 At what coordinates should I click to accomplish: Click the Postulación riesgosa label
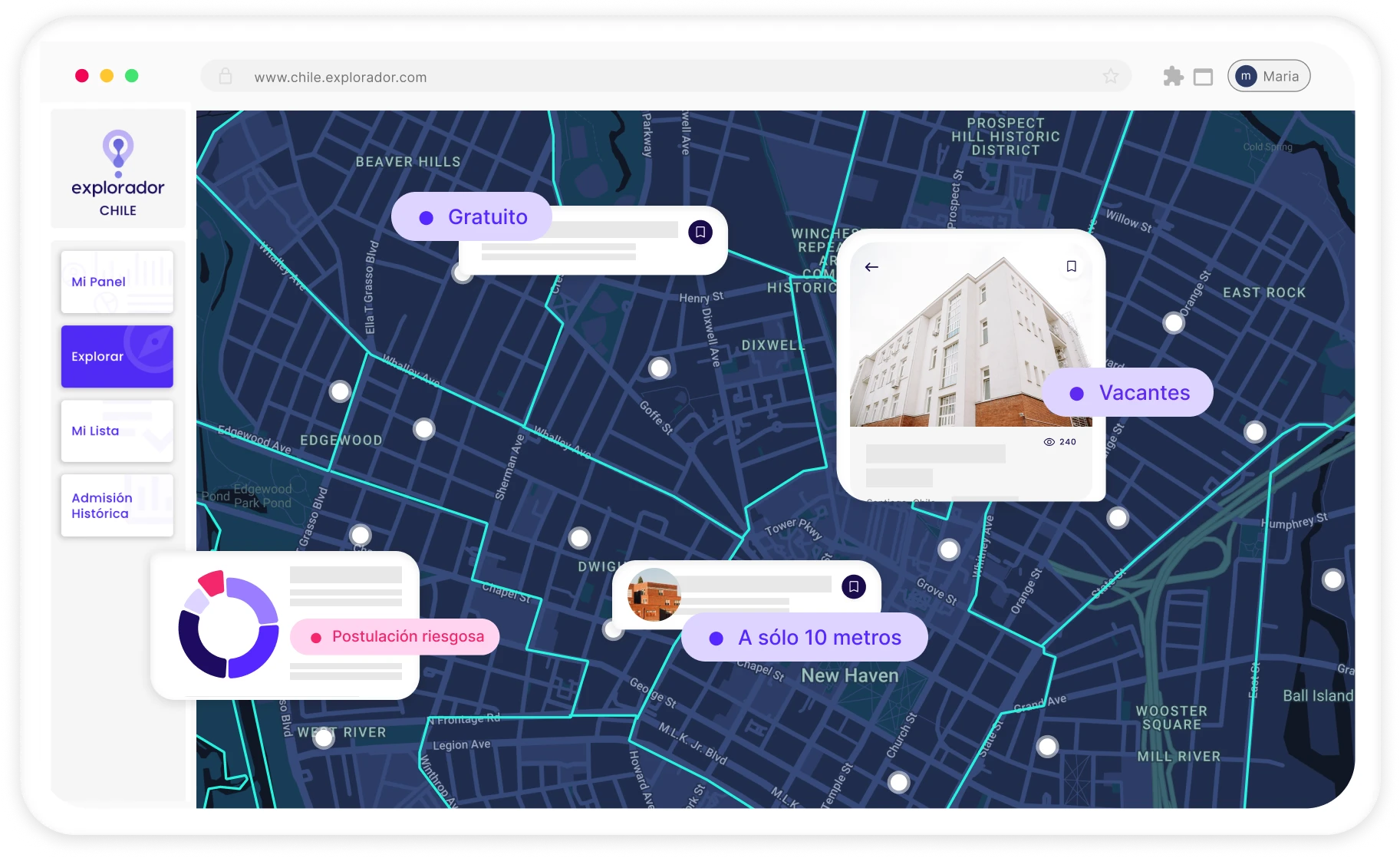click(x=395, y=637)
